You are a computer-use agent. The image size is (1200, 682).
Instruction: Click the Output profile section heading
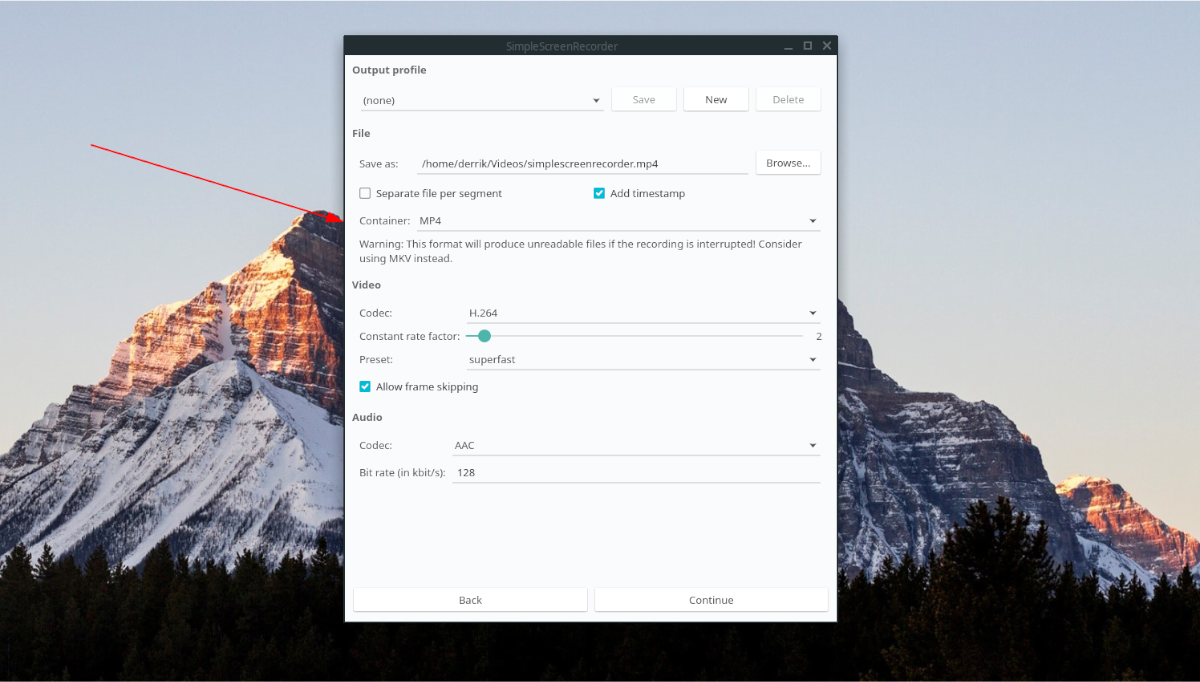389,70
